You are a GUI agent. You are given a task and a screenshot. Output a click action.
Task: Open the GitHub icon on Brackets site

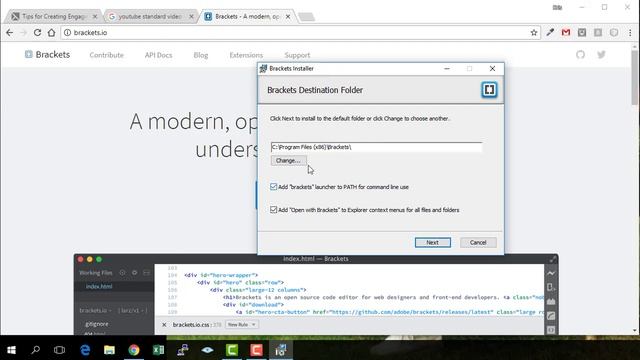(580, 55)
